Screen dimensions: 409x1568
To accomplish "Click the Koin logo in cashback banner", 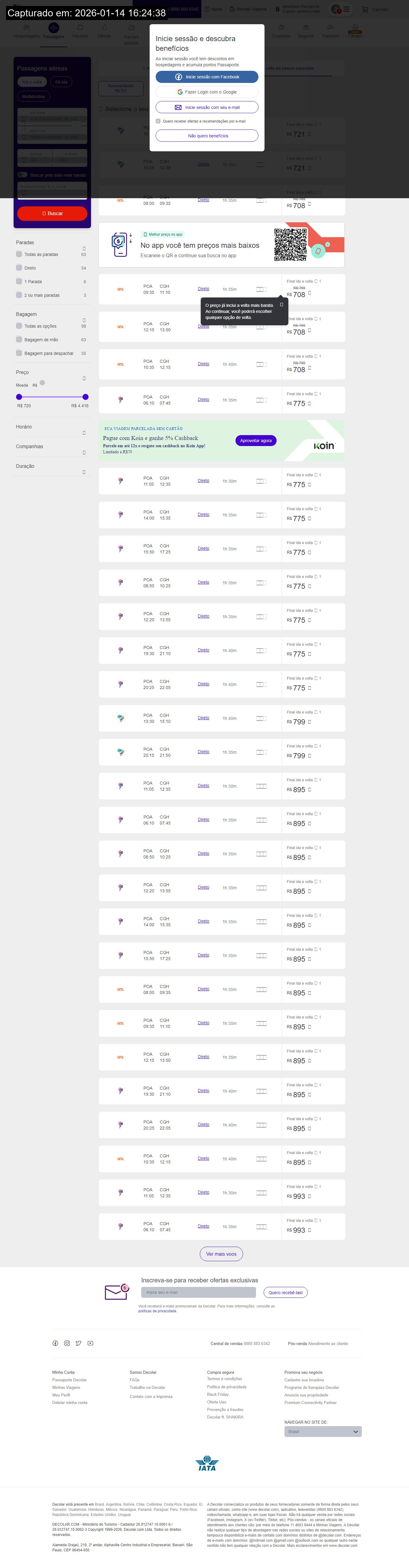I will [x=324, y=446].
